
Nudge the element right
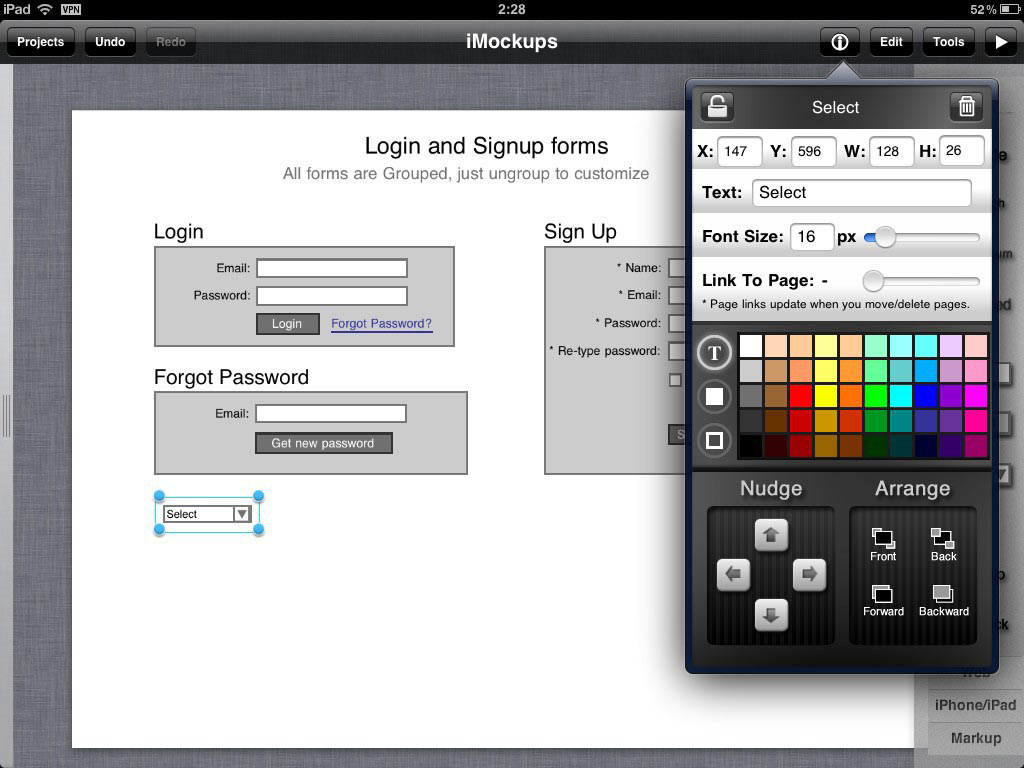pyautogui.click(x=808, y=575)
